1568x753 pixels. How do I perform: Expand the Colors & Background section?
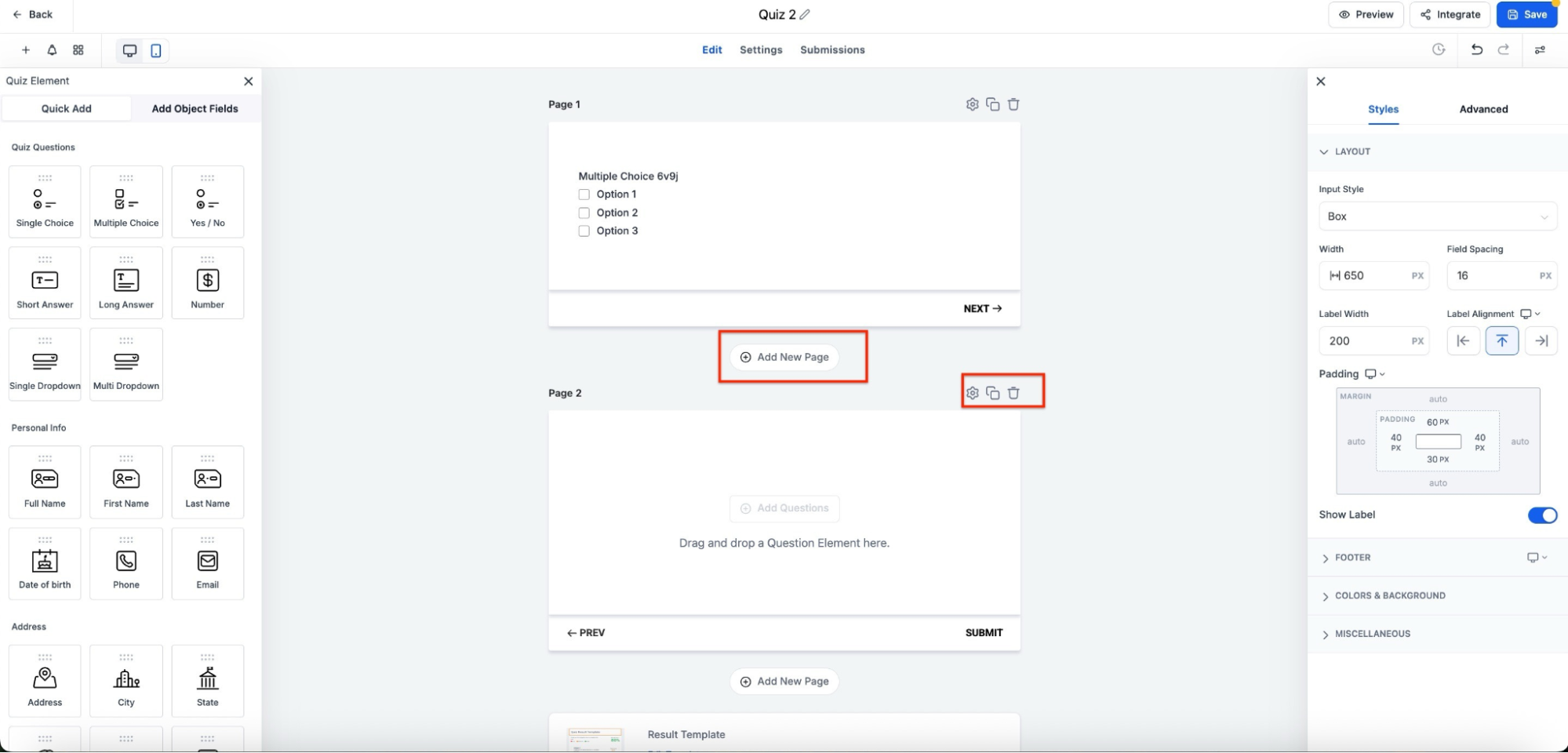tap(1389, 596)
